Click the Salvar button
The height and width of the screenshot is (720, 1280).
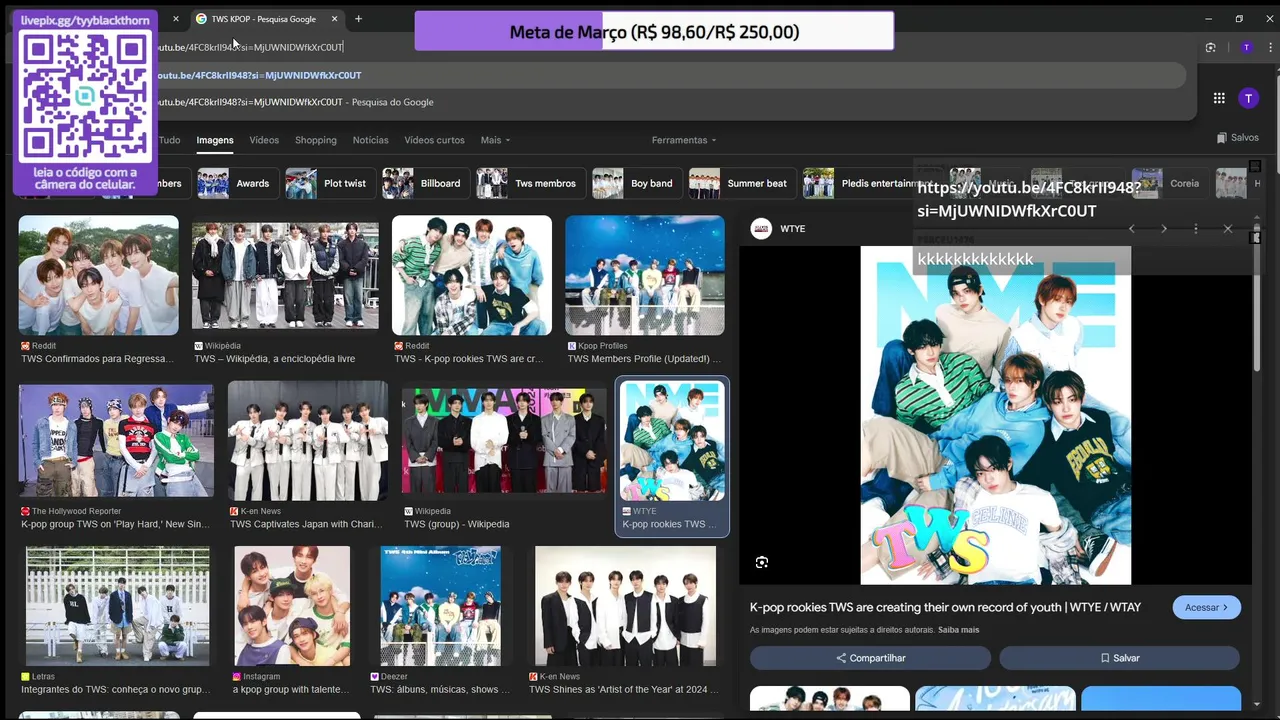tap(1119, 658)
